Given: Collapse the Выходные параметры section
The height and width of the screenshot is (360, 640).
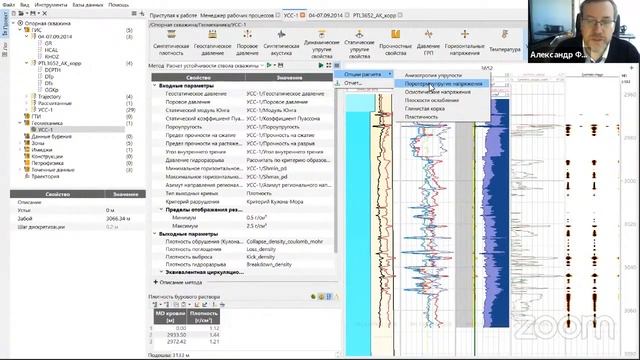Looking at the screenshot, I should point(155,234).
